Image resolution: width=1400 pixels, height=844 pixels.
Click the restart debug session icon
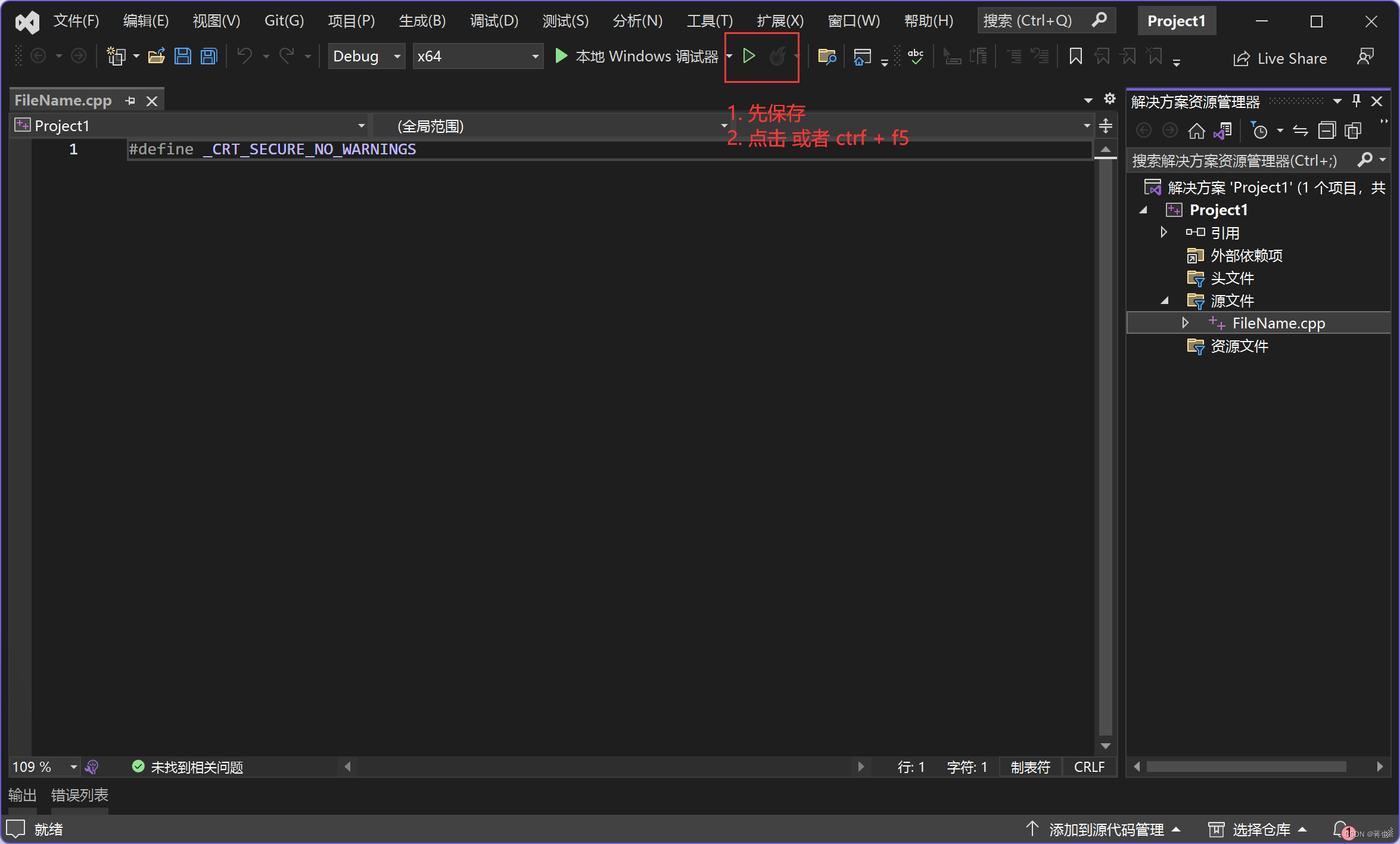779,56
